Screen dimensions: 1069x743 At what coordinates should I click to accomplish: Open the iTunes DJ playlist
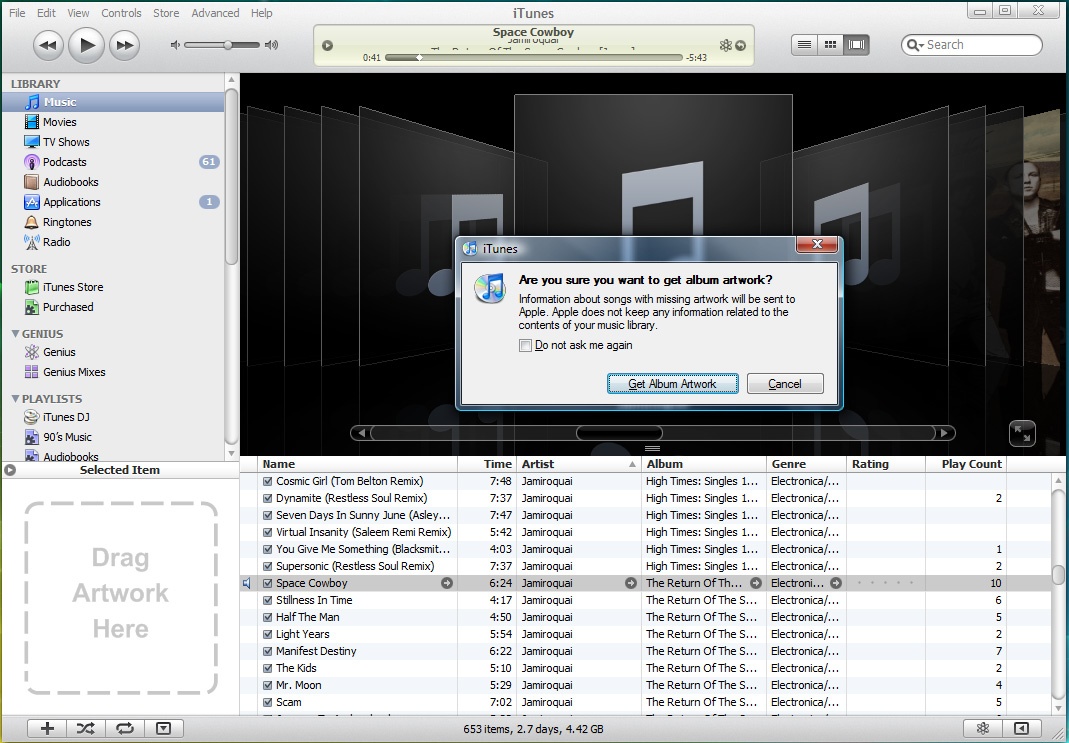113,417
